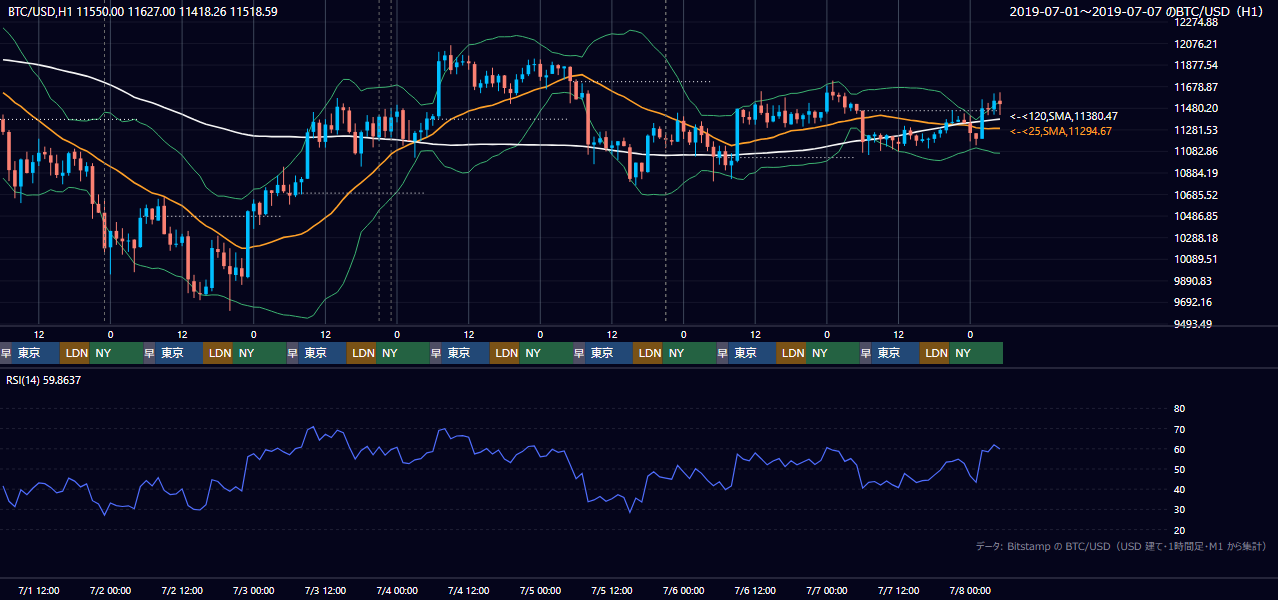Select the RSI 70 level label
This screenshot has height=600, width=1278.
point(1179,429)
